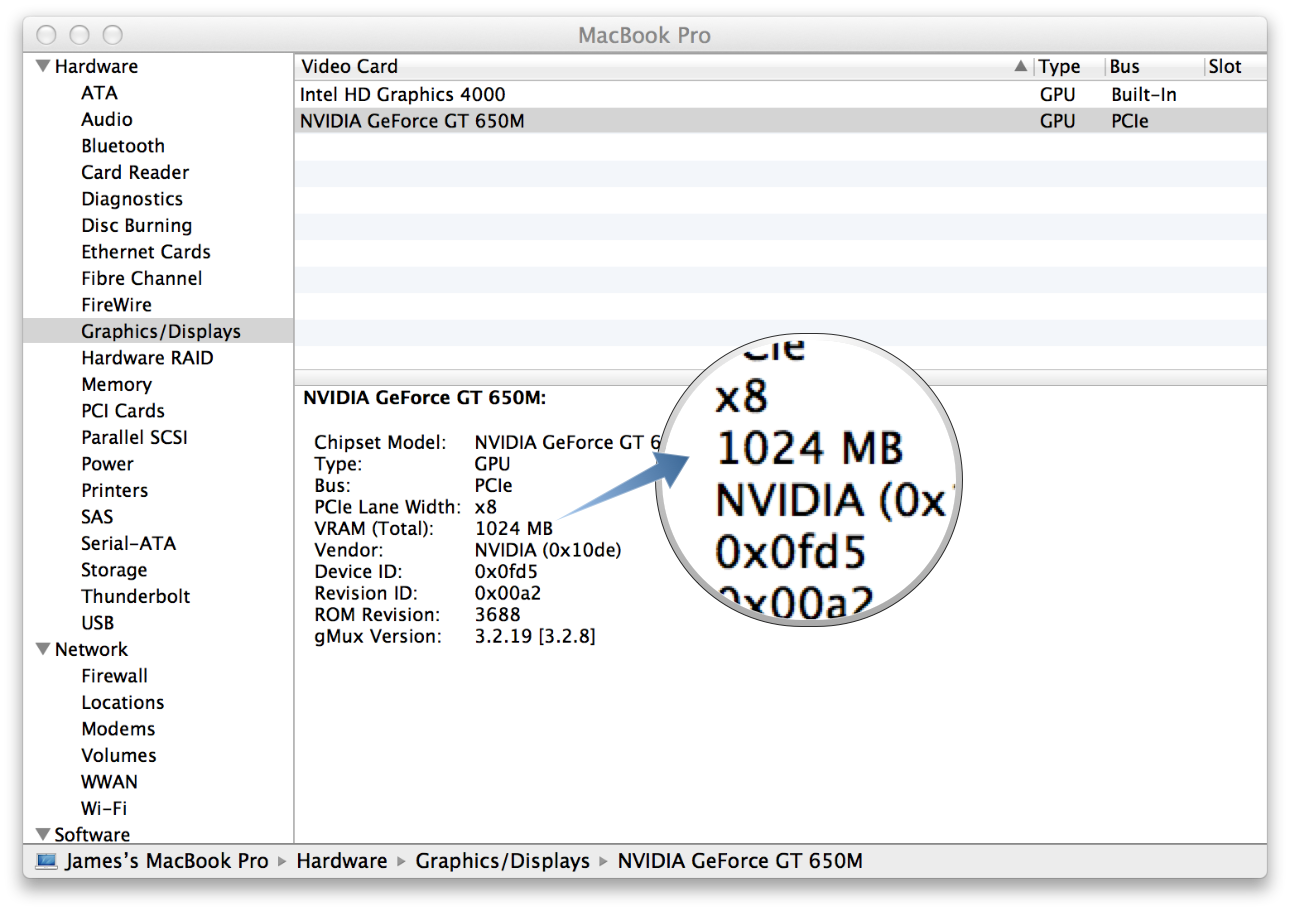Select Wi-Fi under Network
This screenshot has width=1290, height=912.
(104, 808)
